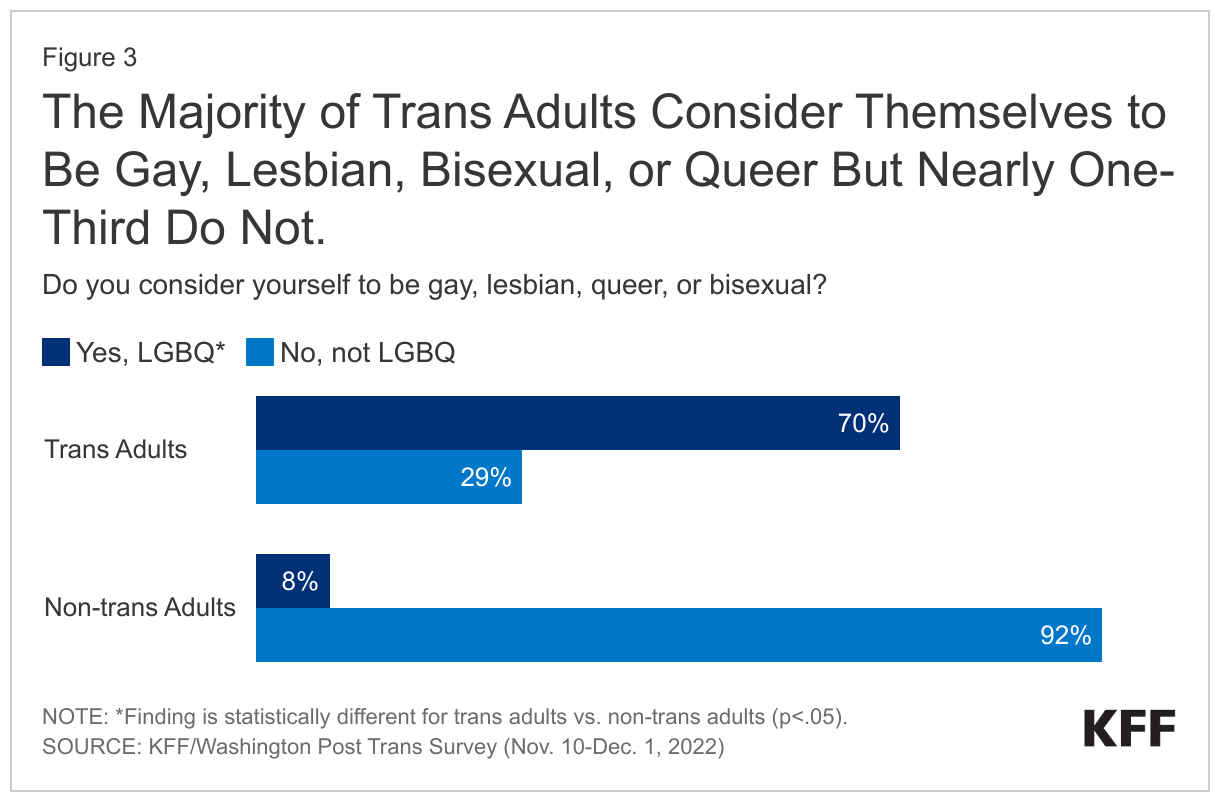Click the "Trans Adults" row label
The height and width of the screenshot is (804, 1220).
[116, 449]
